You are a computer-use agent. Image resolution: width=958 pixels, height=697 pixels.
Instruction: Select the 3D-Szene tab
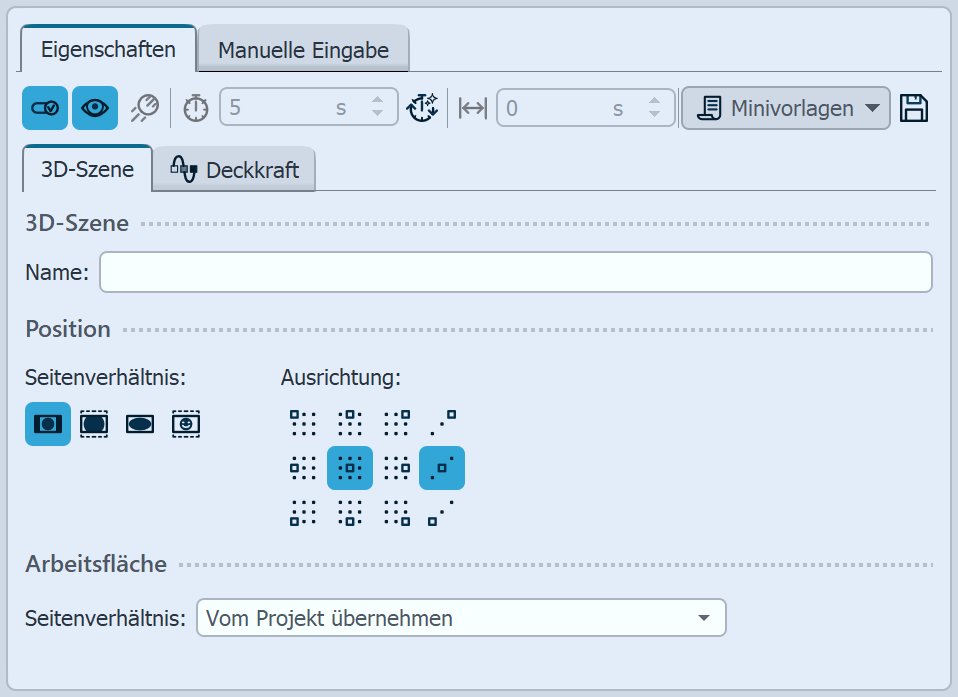click(x=87, y=169)
